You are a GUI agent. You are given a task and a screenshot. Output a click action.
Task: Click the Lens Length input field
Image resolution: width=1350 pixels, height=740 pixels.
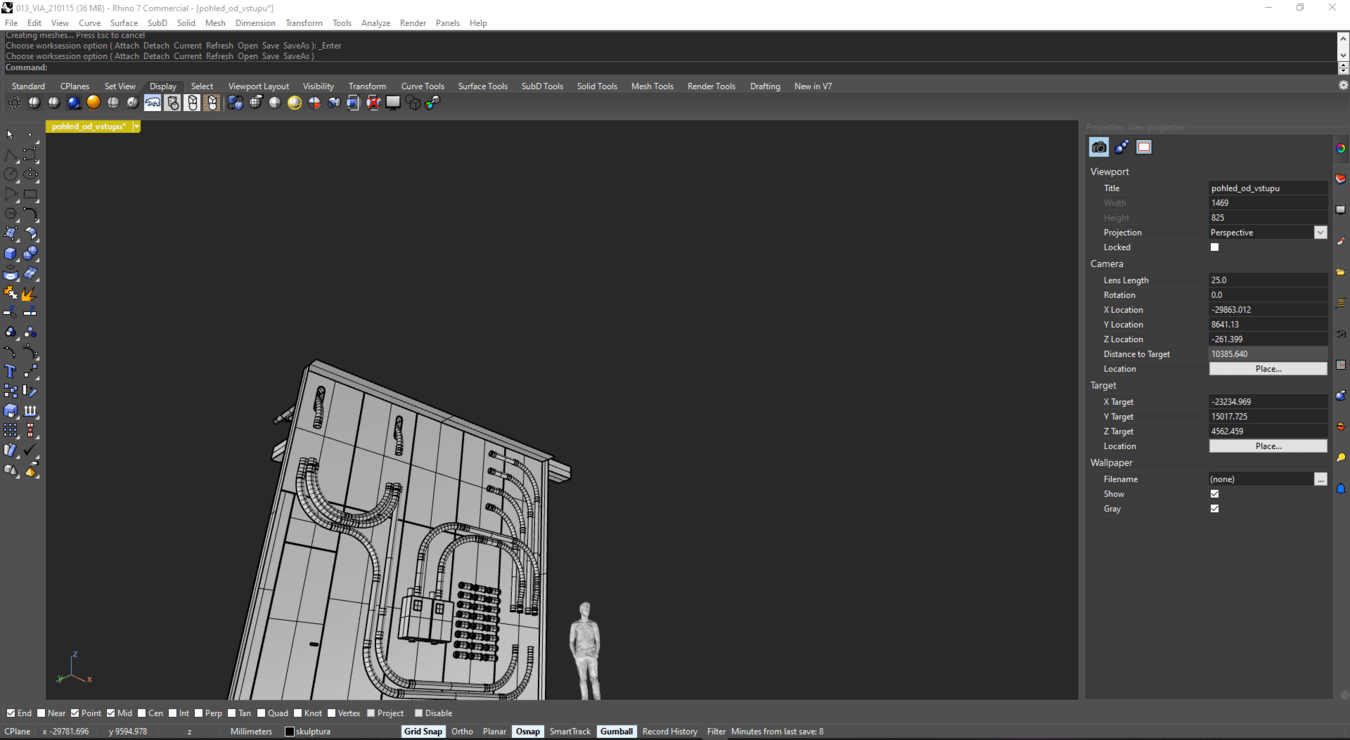coord(1267,280)
